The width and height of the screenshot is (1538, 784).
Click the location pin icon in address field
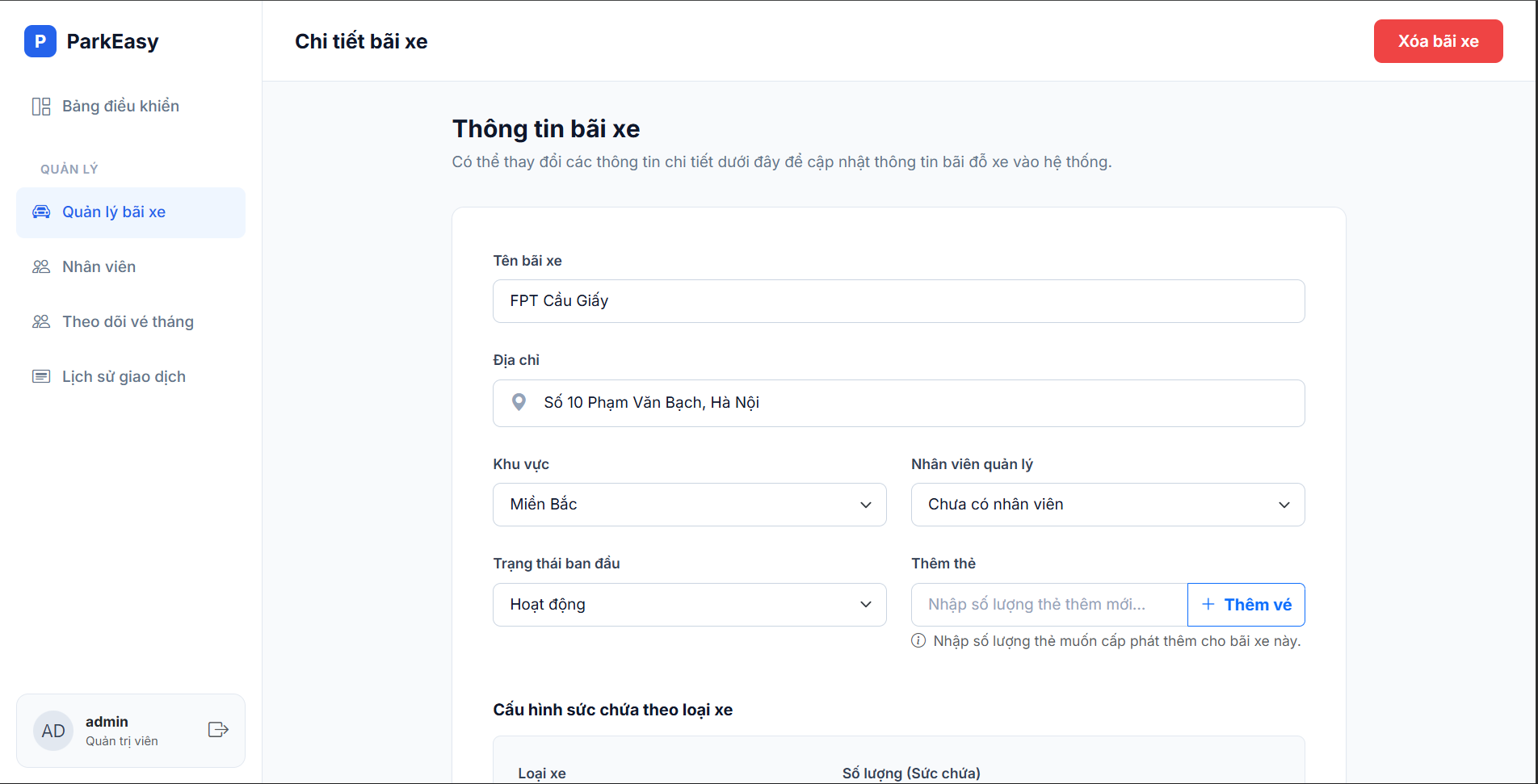click(519, 402)
